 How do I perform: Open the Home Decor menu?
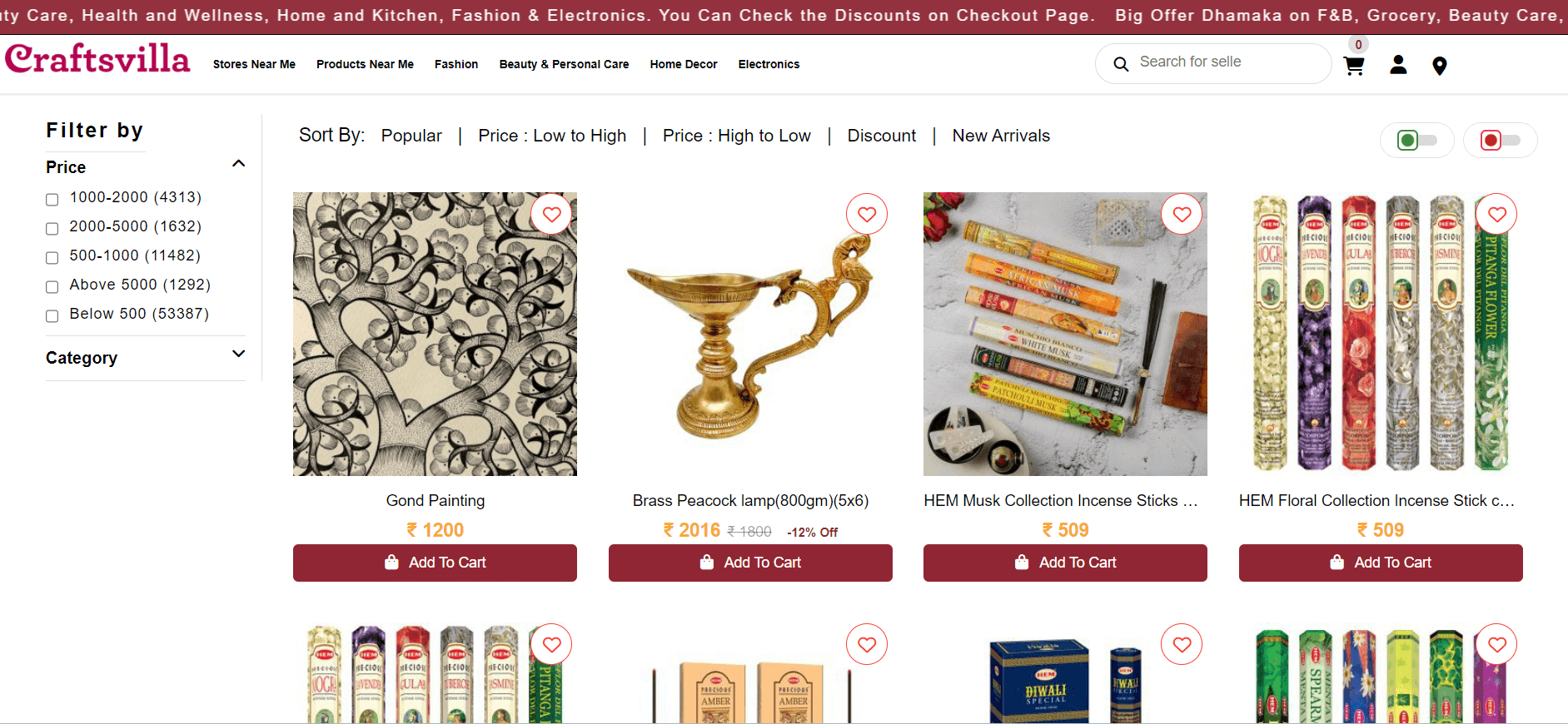684,64
